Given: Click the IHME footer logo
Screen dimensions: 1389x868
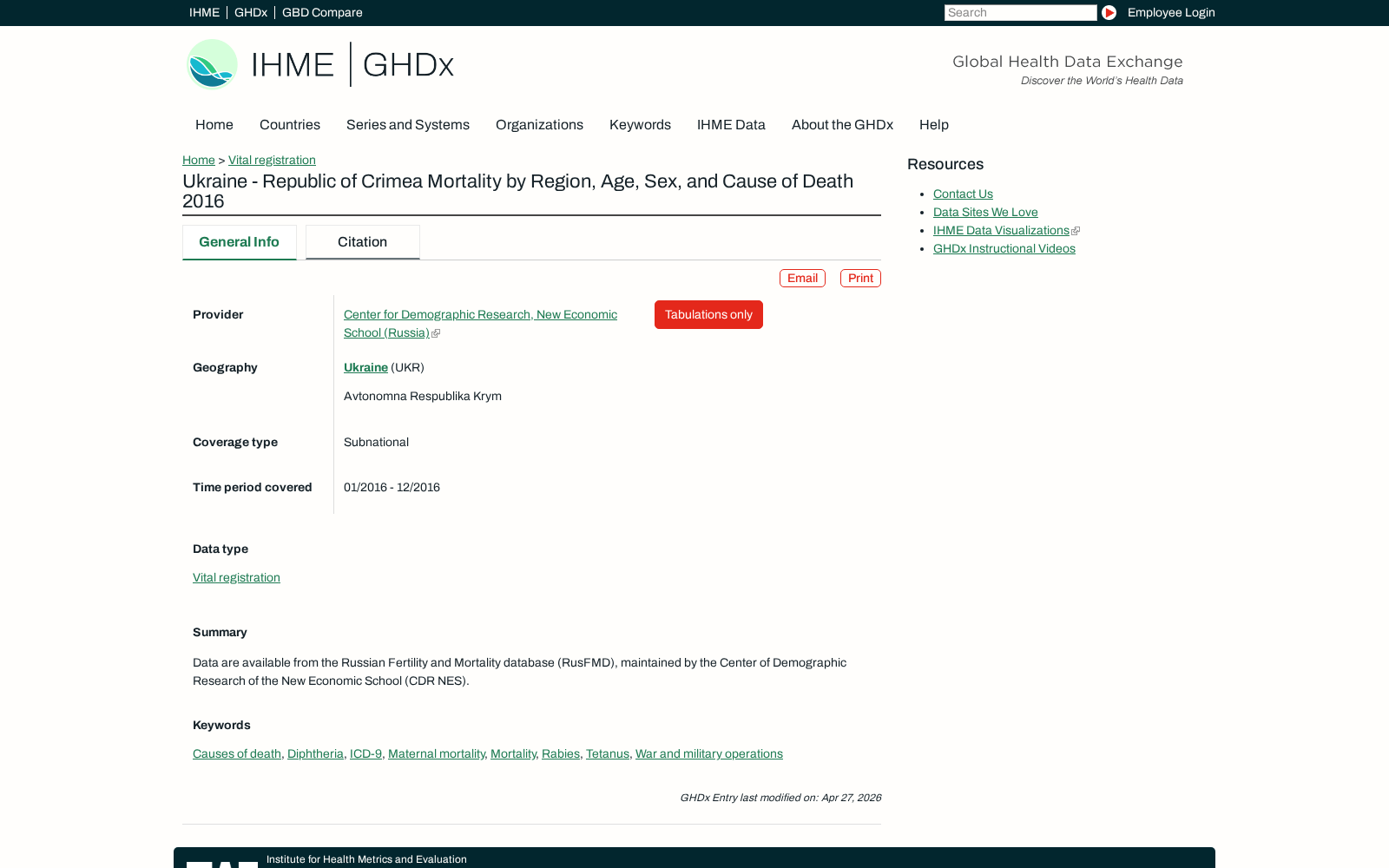Looking at the screenshot, I should coord(222,864).
